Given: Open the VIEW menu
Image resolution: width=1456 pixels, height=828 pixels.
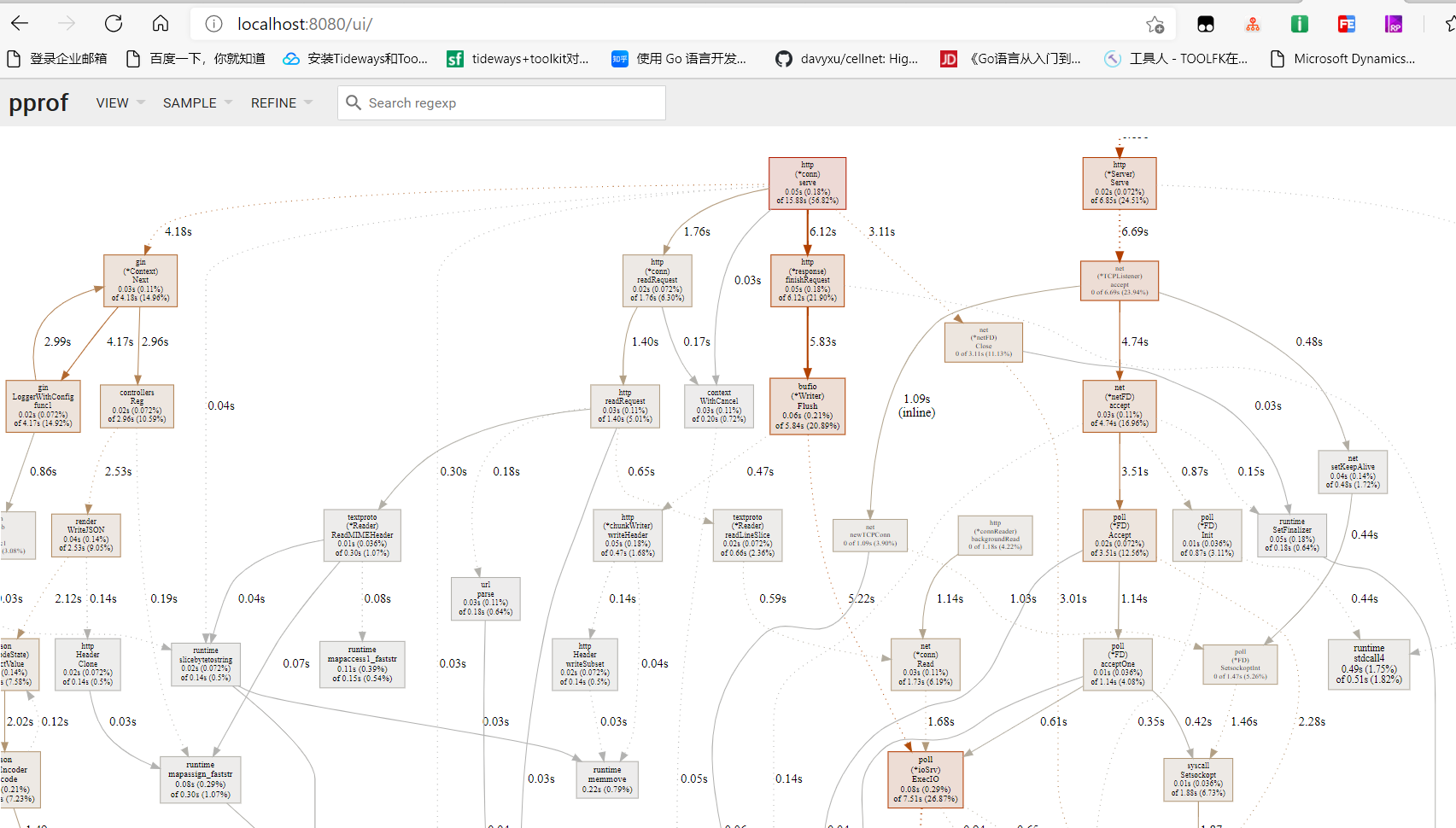Looking at the screenshot, I should coord(112,102).
